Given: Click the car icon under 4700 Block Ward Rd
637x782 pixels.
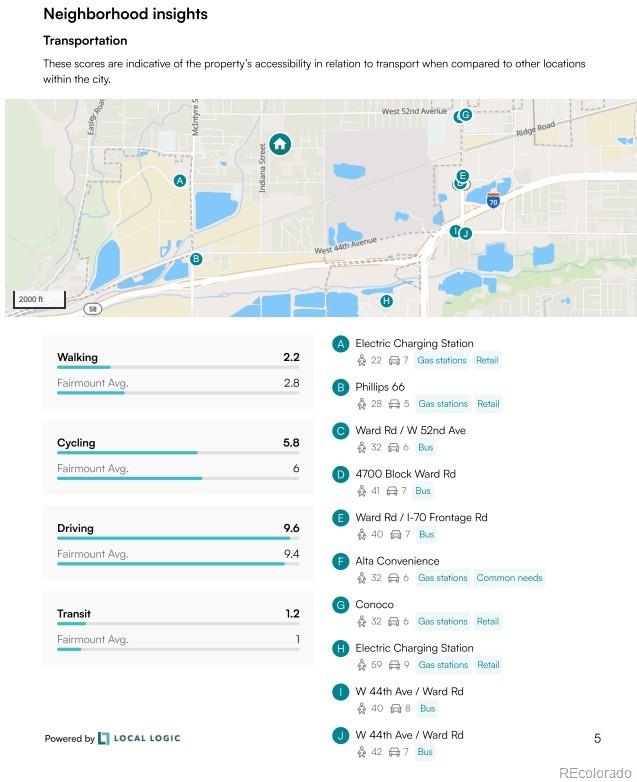Looking at the screenshot, I should coord(393,491).
